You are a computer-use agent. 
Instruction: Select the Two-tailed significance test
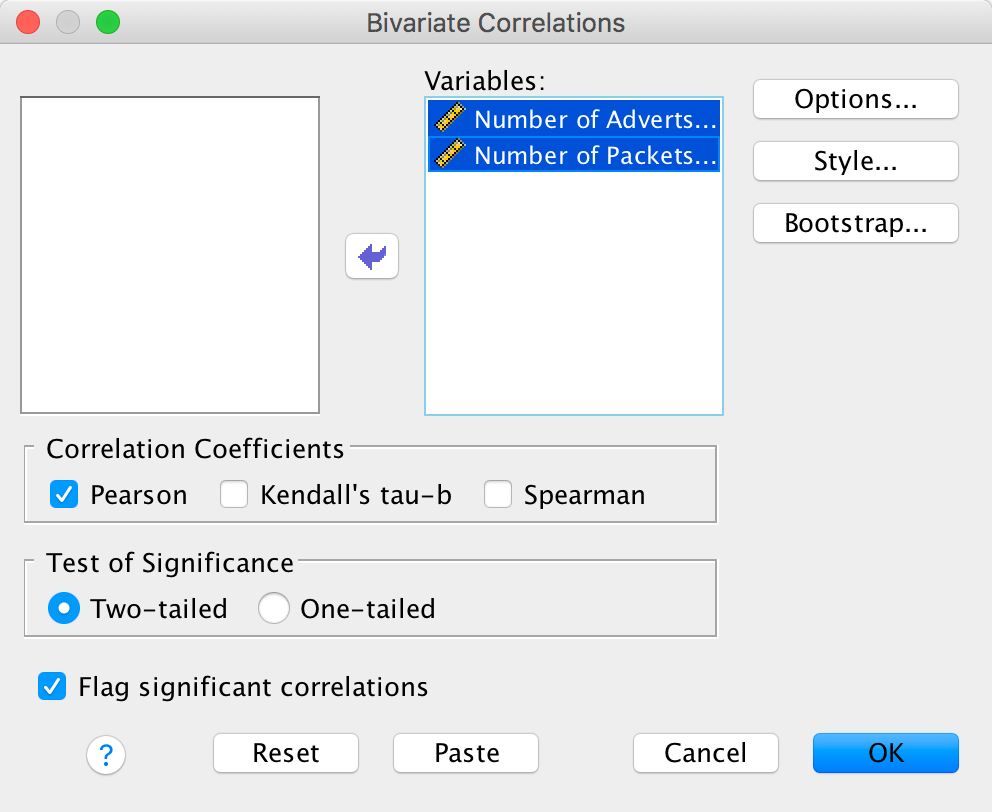[64, 608]
